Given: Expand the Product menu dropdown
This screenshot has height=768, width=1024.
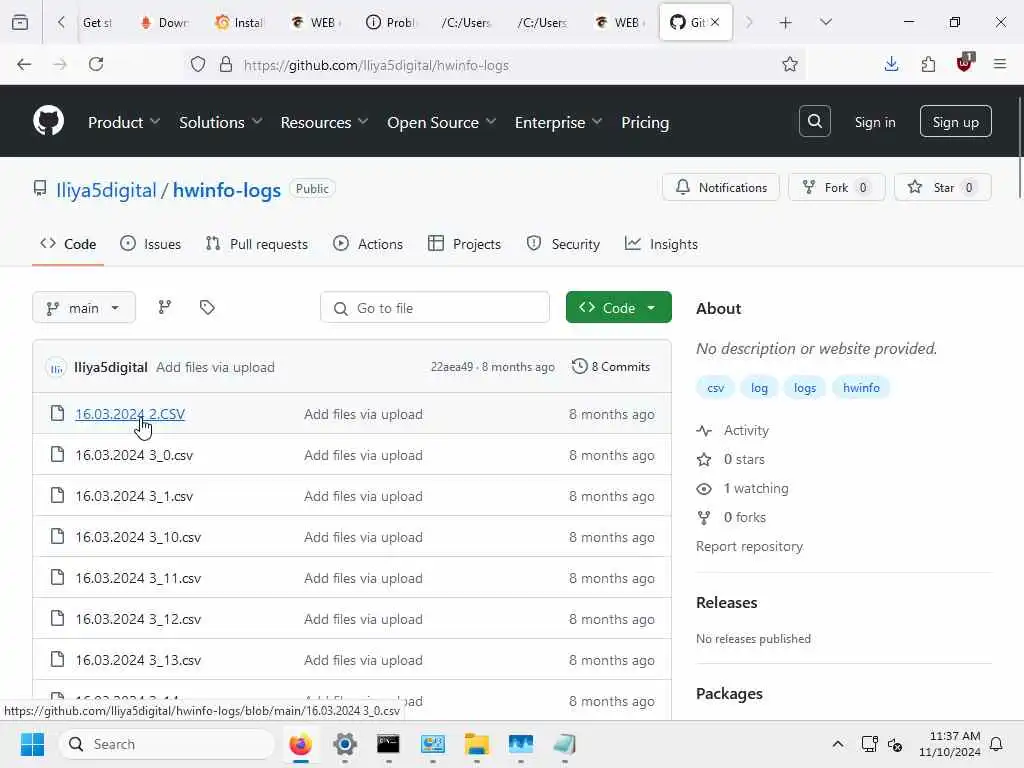Looking at the screenshot, I should tap(124, 122).
